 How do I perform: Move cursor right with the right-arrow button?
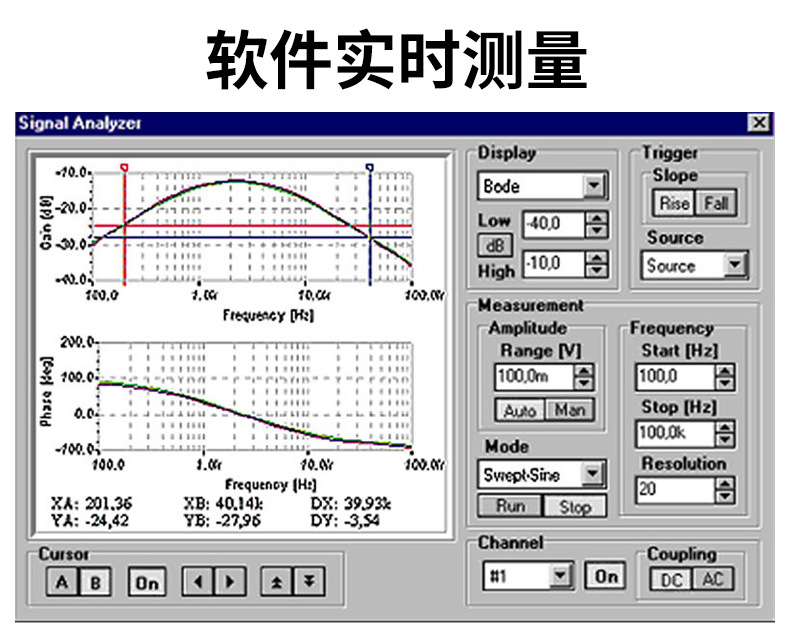pos(230,582)
